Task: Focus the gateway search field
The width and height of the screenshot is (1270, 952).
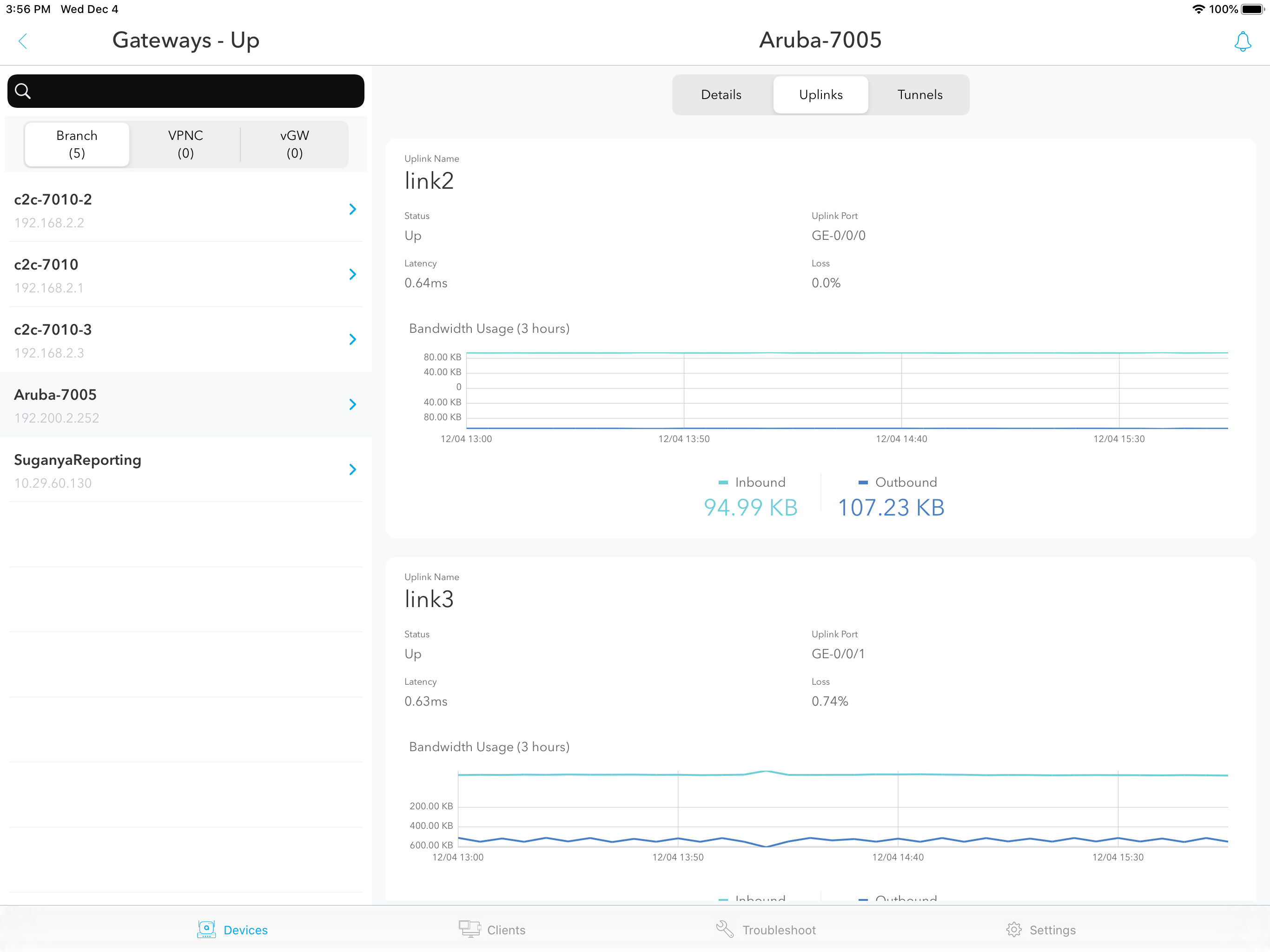Action: pos(185,91)
